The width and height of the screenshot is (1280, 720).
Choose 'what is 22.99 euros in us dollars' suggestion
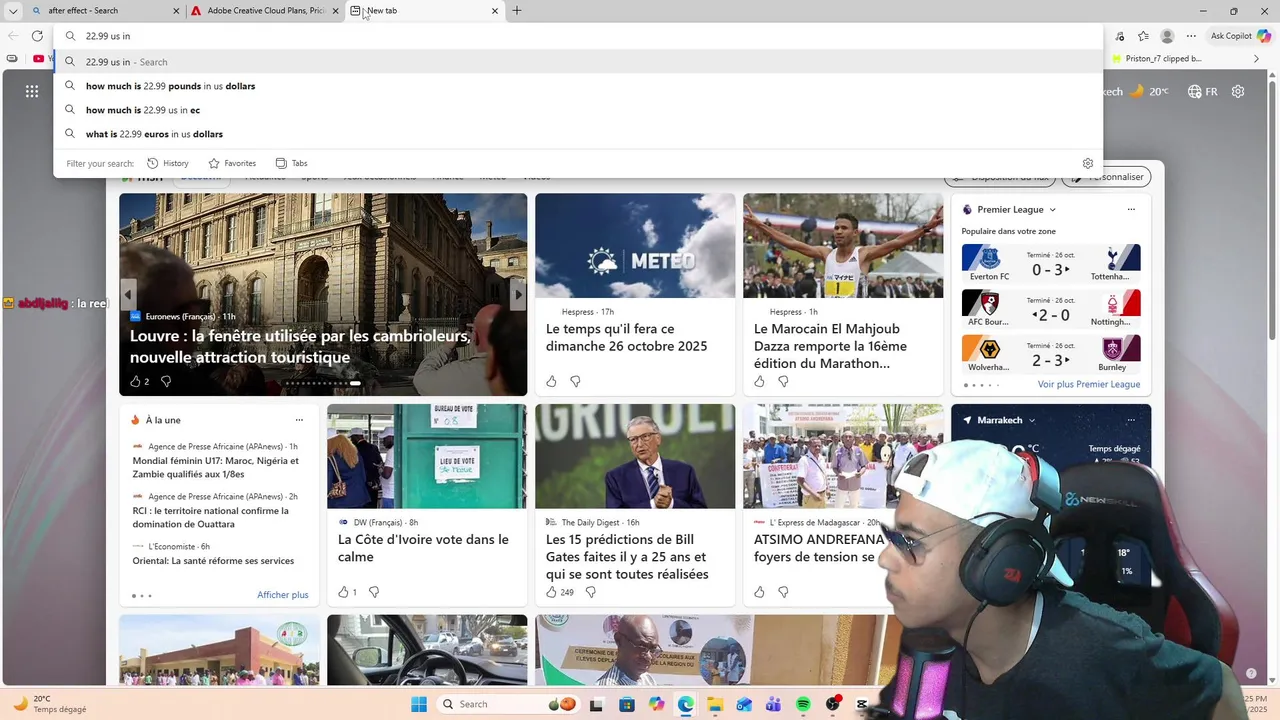(x=578, y=134)
